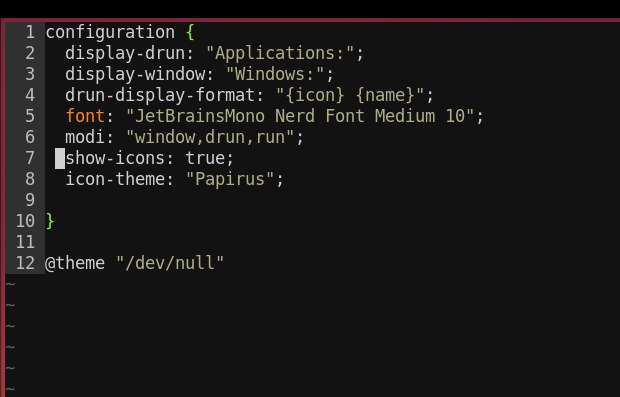
Task: Click "JetBrainsMono" in the font string
Action: [200, 116]
